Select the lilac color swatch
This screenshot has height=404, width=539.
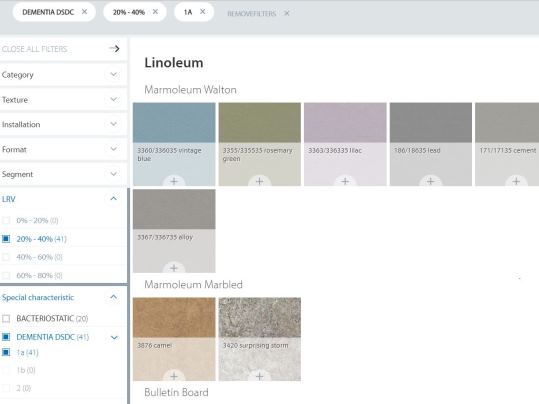click(x=345, y=122)
